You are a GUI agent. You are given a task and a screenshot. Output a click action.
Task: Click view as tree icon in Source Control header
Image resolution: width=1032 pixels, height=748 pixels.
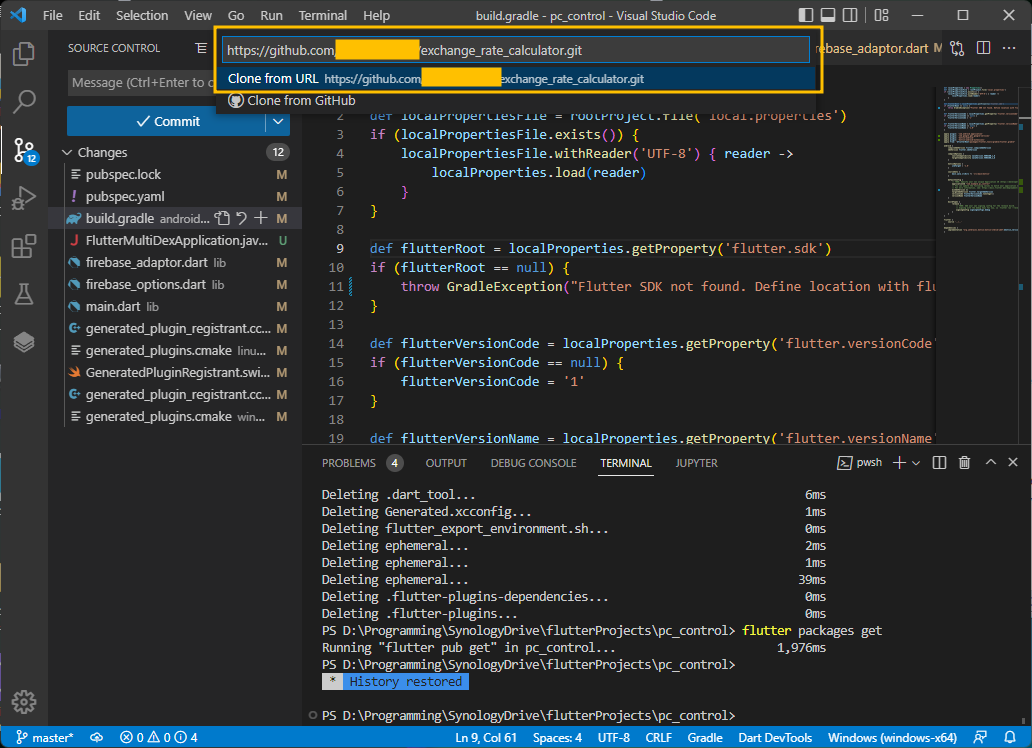pos(201,48)
